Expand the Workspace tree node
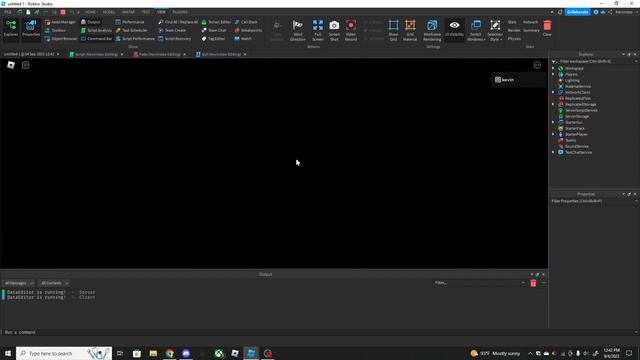640x360 pixels. pos(553,68)
